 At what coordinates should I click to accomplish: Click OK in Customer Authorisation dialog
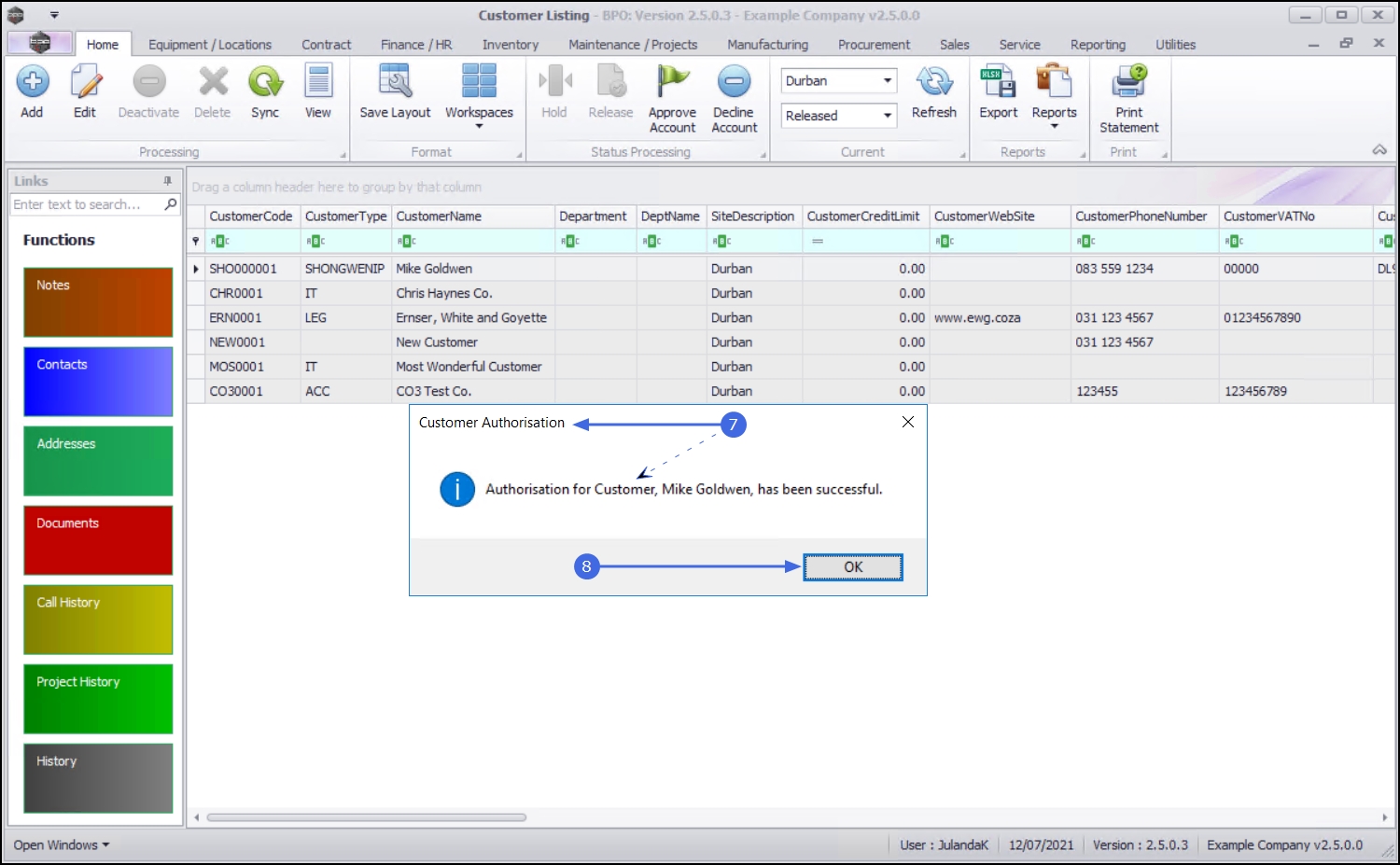tap(853, 567)
